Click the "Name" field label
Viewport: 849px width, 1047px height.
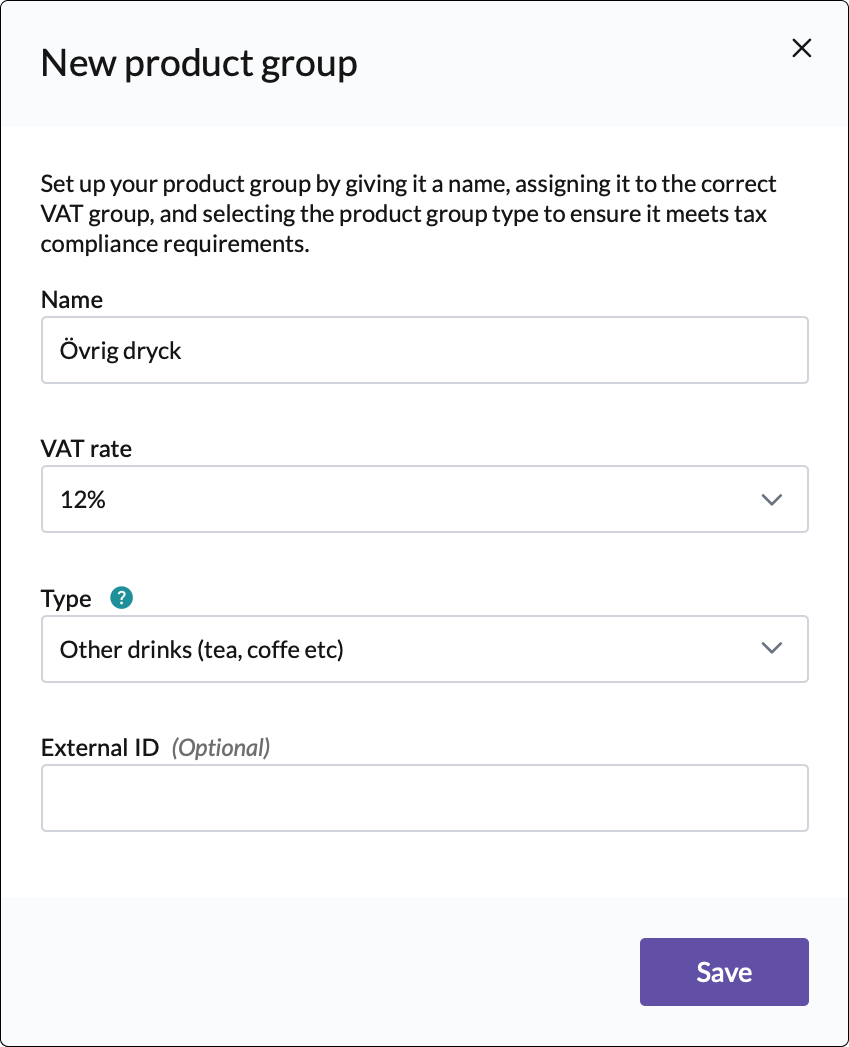pos(72,299)
